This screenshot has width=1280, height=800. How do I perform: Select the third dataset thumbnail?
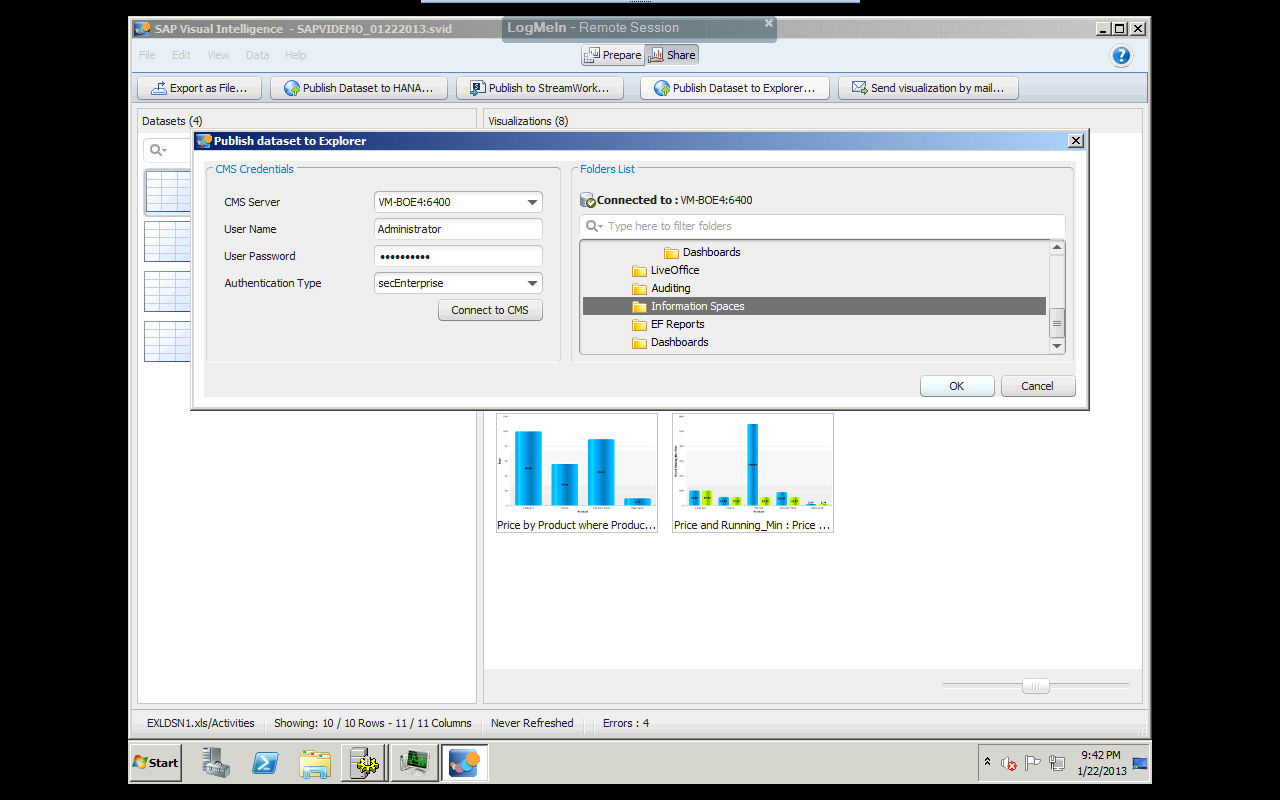167,291
